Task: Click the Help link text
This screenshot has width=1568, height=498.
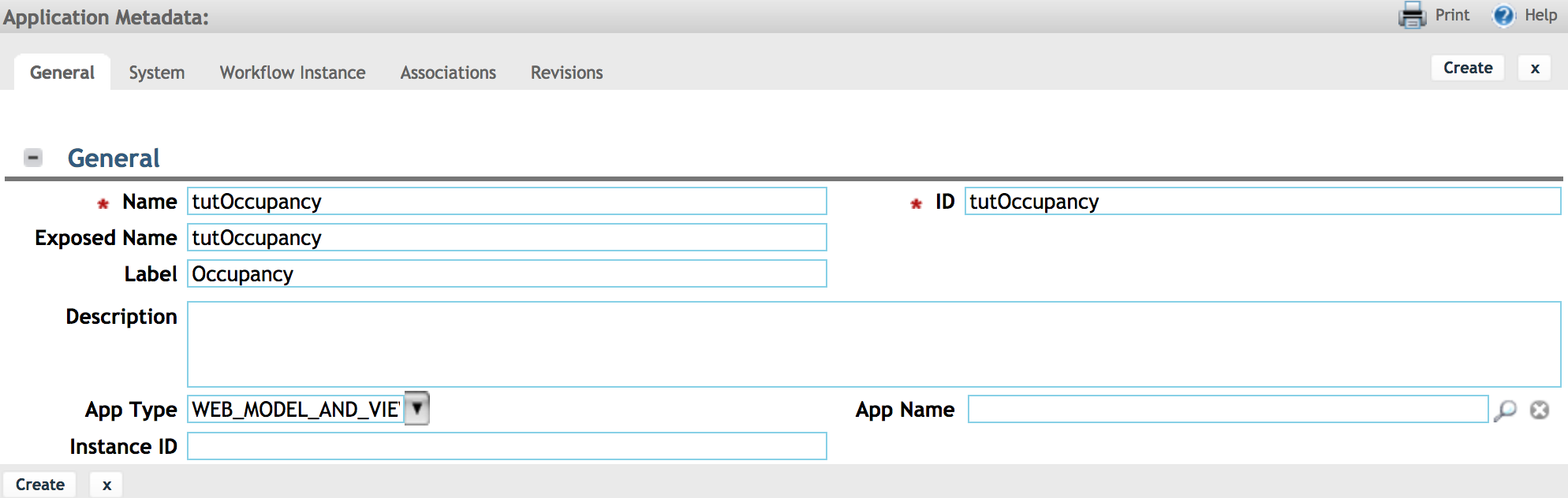Action: 1540,15
